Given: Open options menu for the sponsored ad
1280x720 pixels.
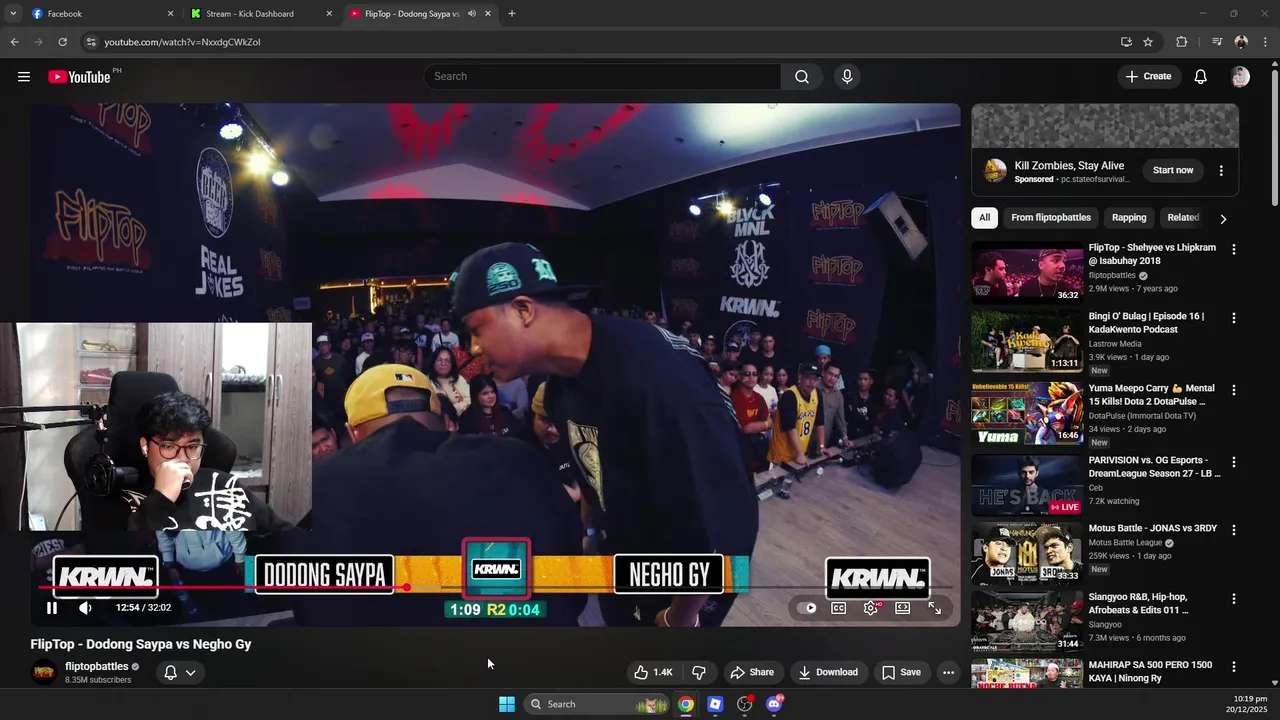Looking at the screenshot, I should [x=1221, y=171].
